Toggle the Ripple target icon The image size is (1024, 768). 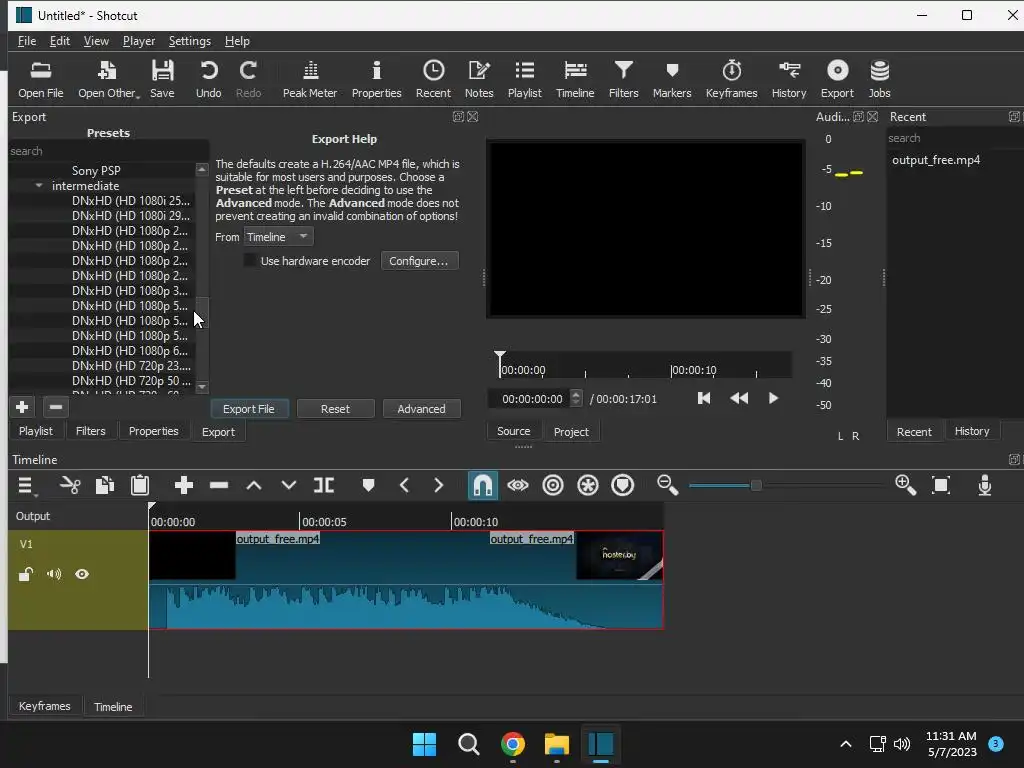pyautogui.click(x=553, y=485)
